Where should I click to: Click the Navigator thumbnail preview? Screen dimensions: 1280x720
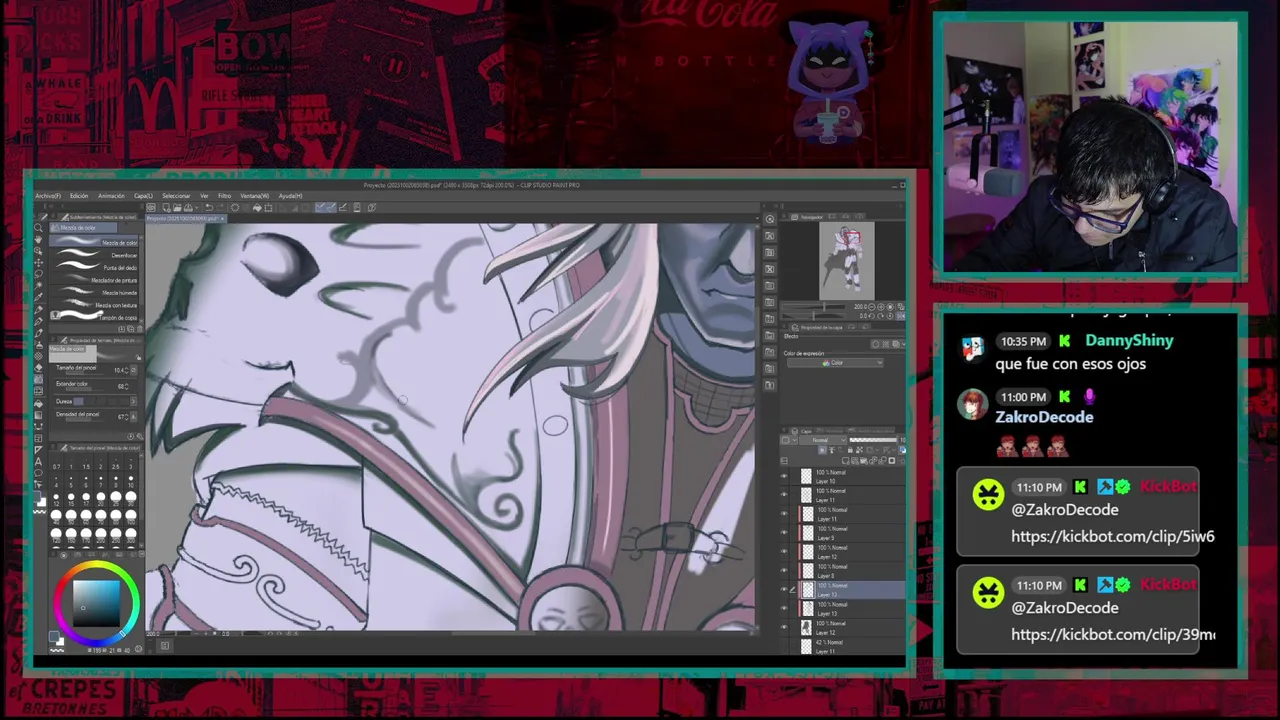[847, 260]
